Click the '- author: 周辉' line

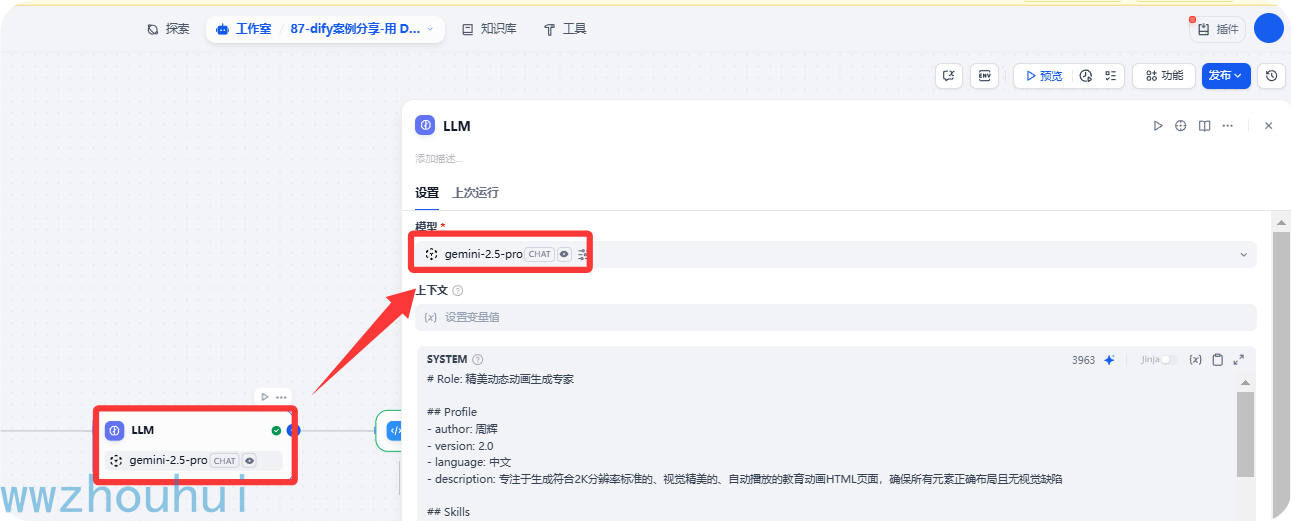pos(460,429)
